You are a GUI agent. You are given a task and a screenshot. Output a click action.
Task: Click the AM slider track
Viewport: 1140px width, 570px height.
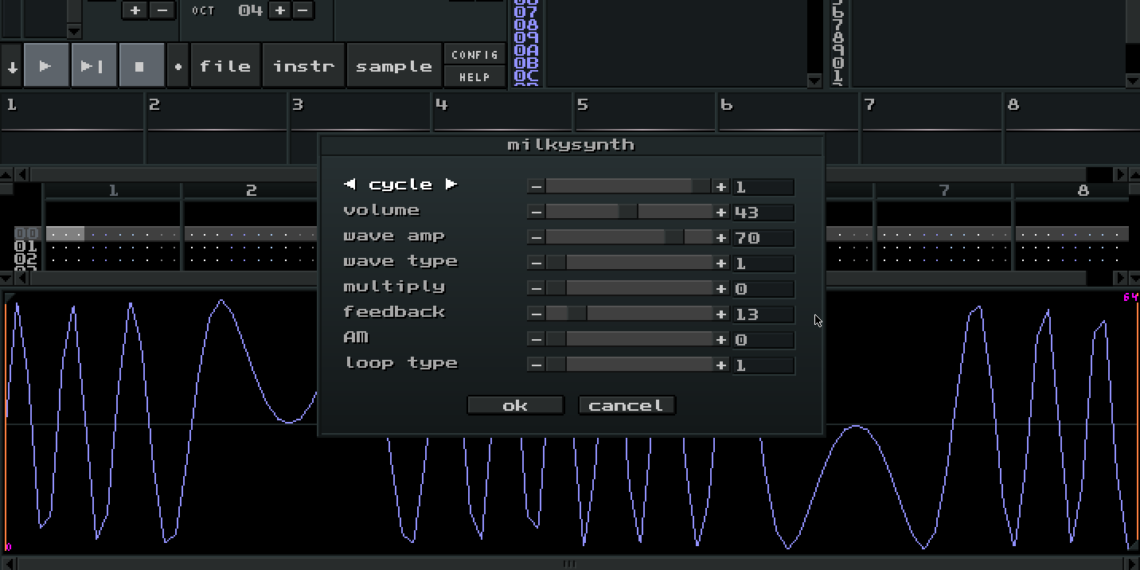click(x=629, y=340)
